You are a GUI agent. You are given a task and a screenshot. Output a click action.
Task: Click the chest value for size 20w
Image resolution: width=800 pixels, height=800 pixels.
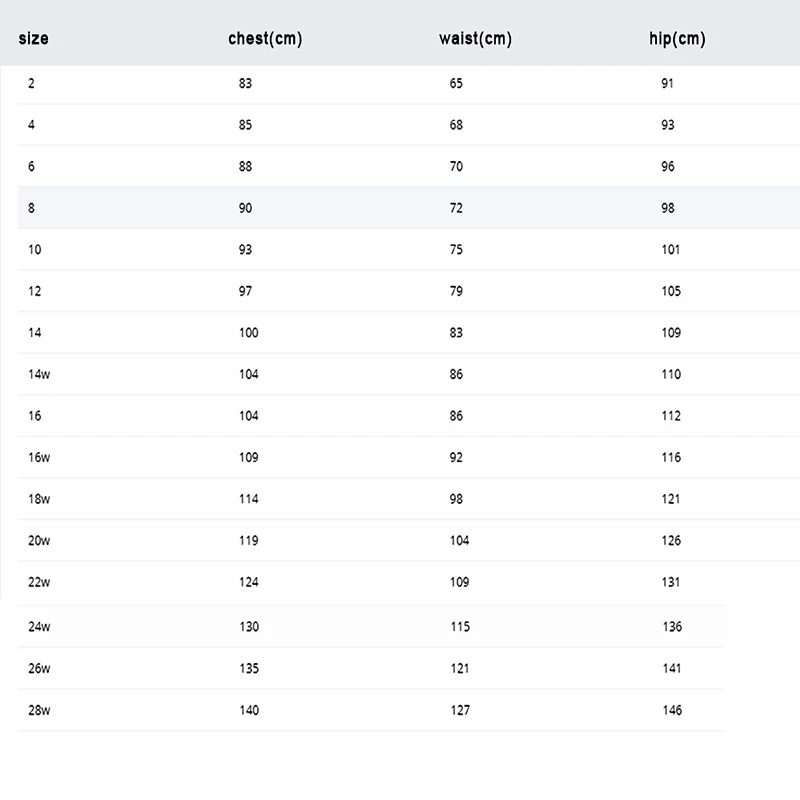[x=248, y=540]
